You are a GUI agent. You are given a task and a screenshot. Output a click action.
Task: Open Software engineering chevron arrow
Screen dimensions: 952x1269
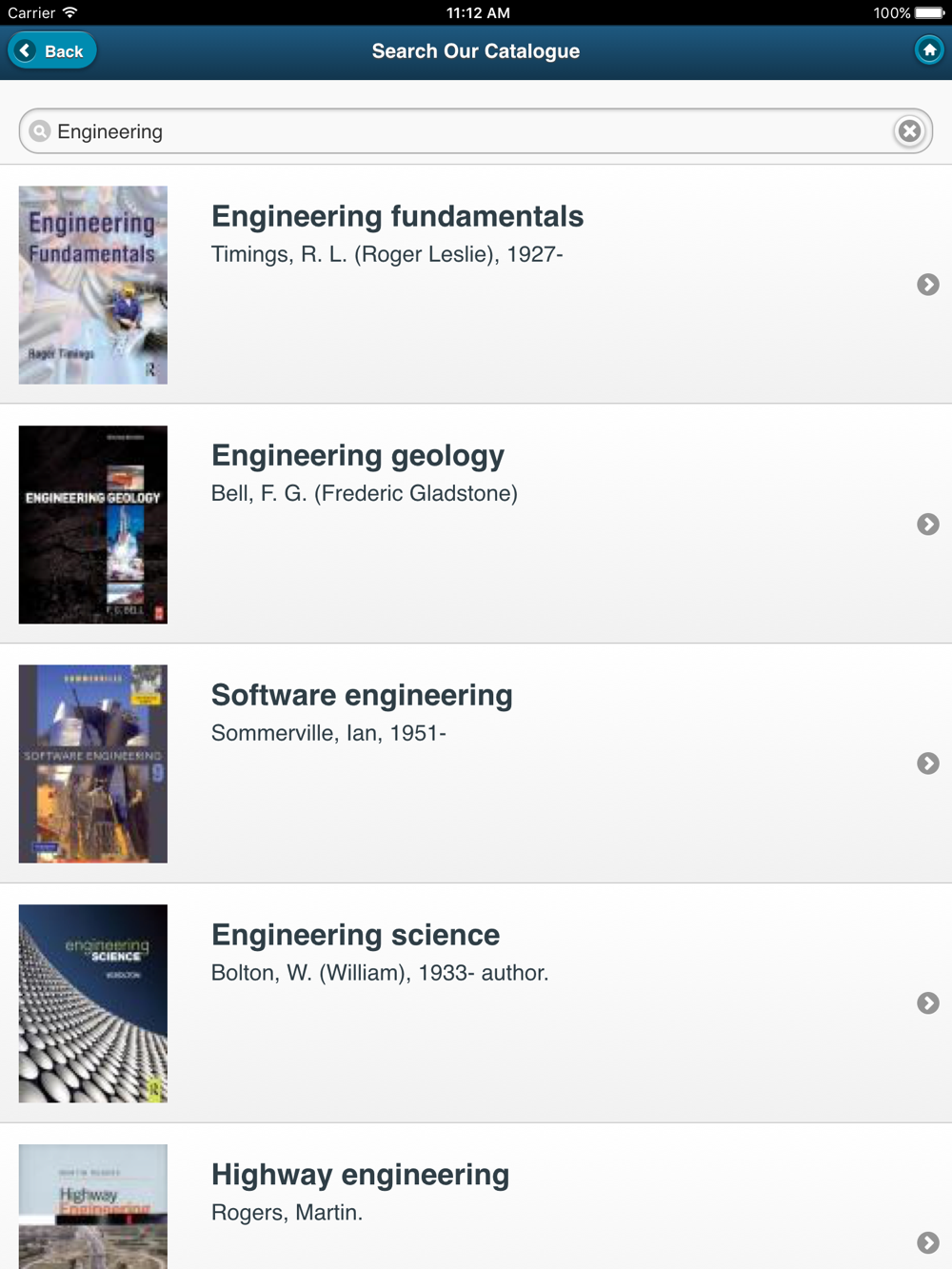pyautogui.click(x=928, y=763)
